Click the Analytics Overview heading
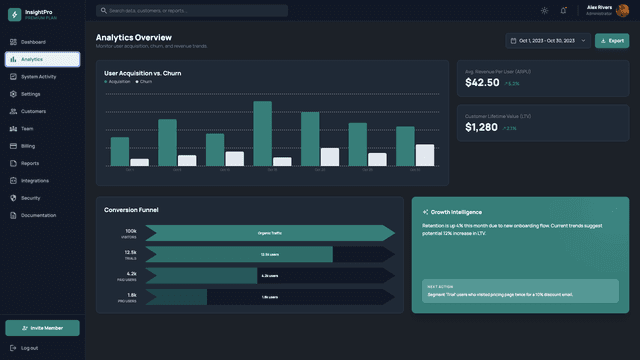Screen dimensions: 640x360 click(x=134, y=38)
